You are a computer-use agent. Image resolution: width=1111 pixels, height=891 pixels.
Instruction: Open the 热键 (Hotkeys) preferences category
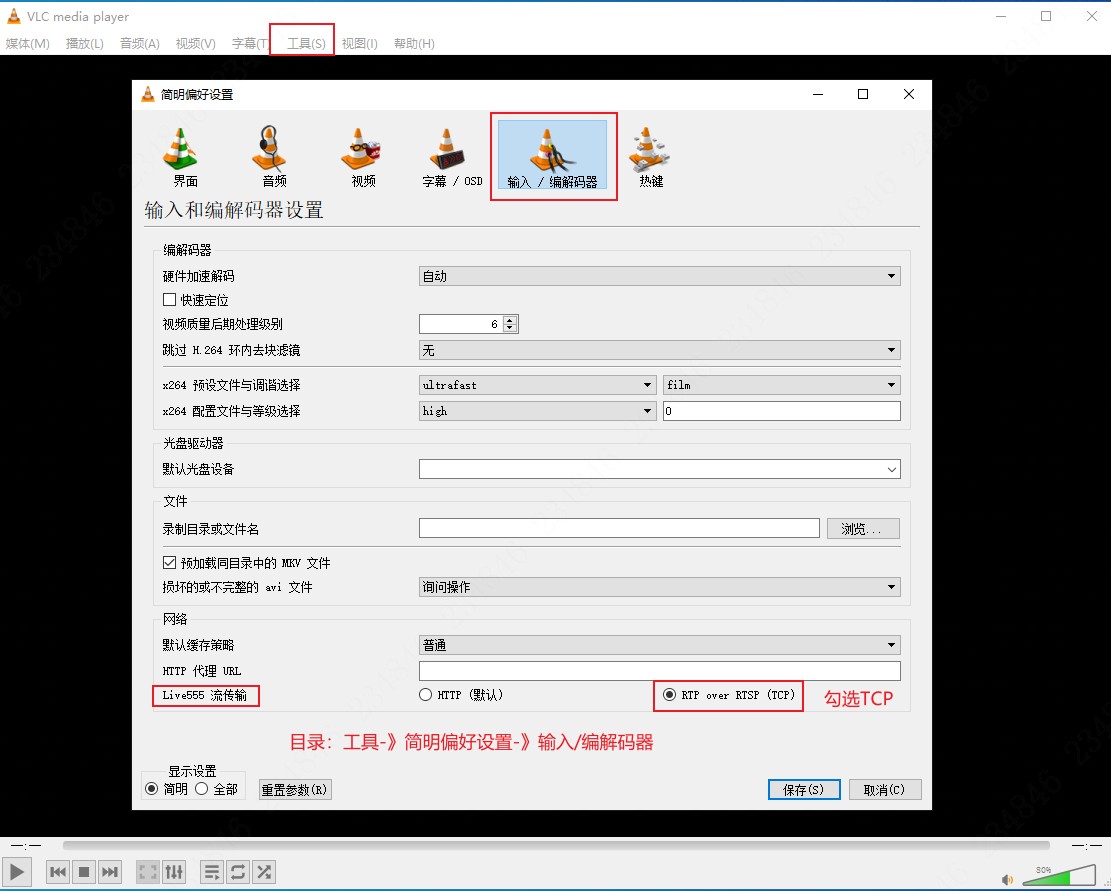650,157
